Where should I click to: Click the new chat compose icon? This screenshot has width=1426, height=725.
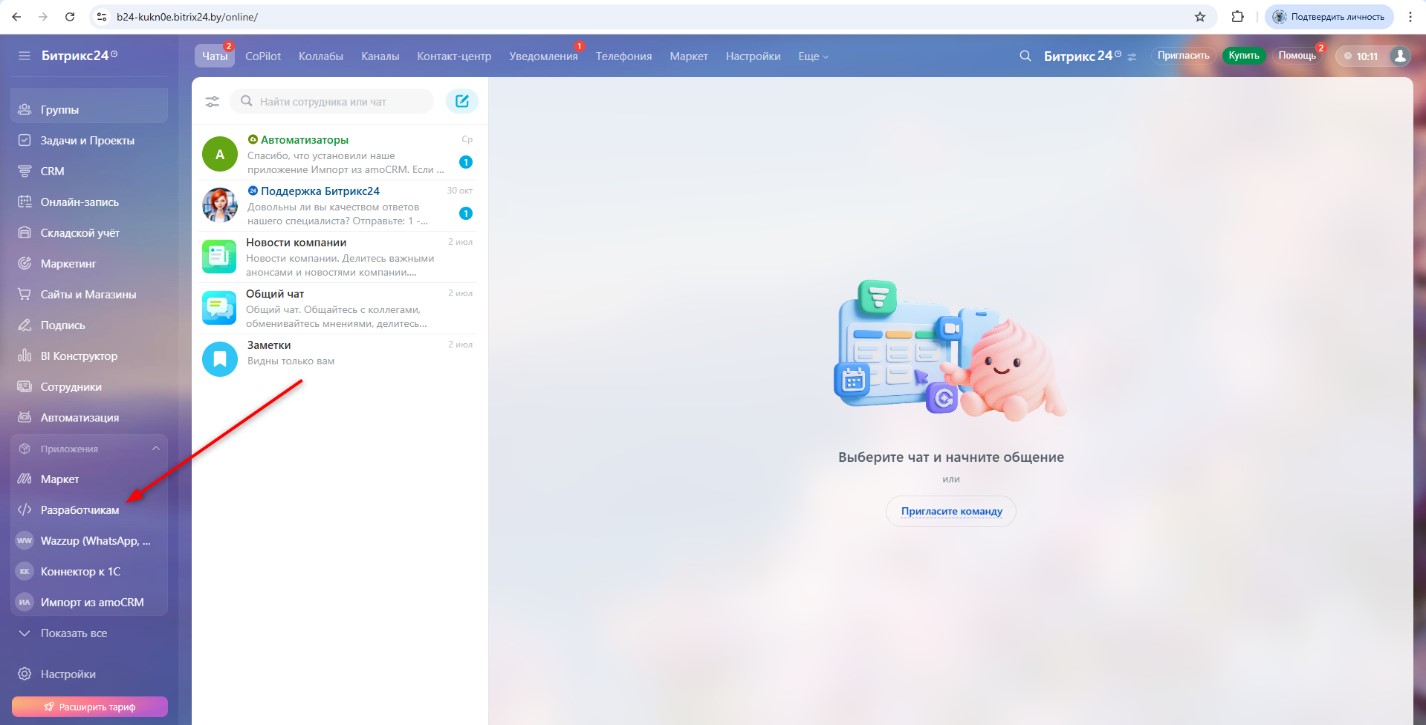(461, 101)
